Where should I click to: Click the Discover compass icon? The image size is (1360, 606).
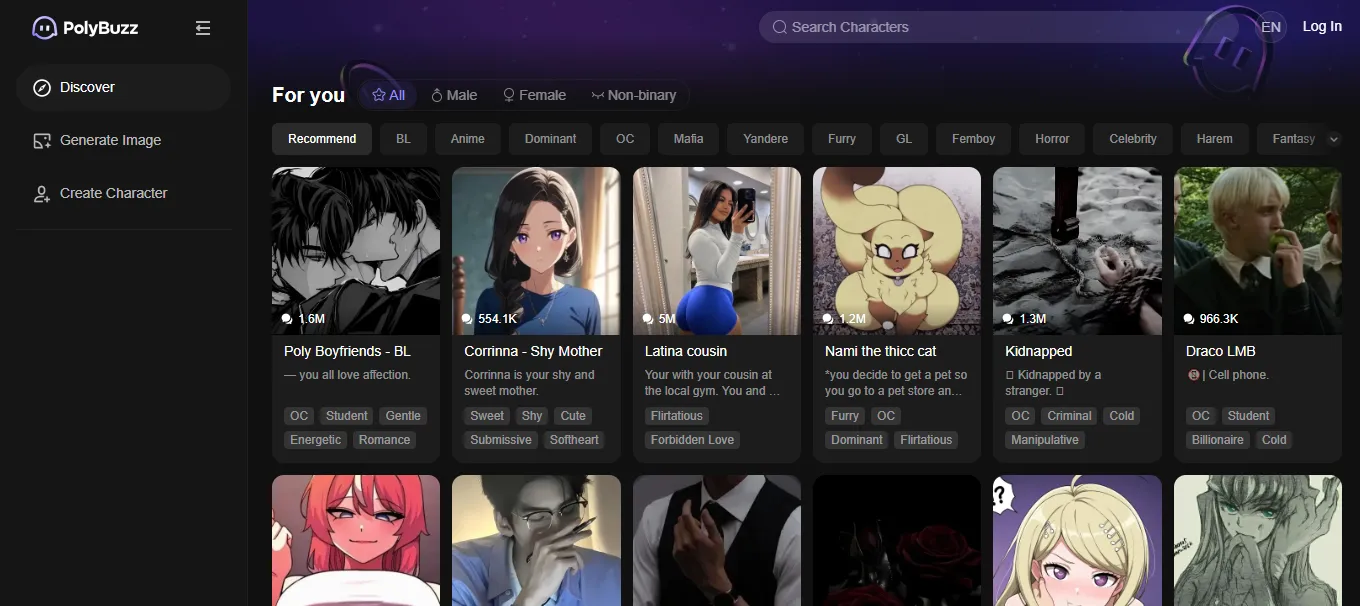pos(42,87)
